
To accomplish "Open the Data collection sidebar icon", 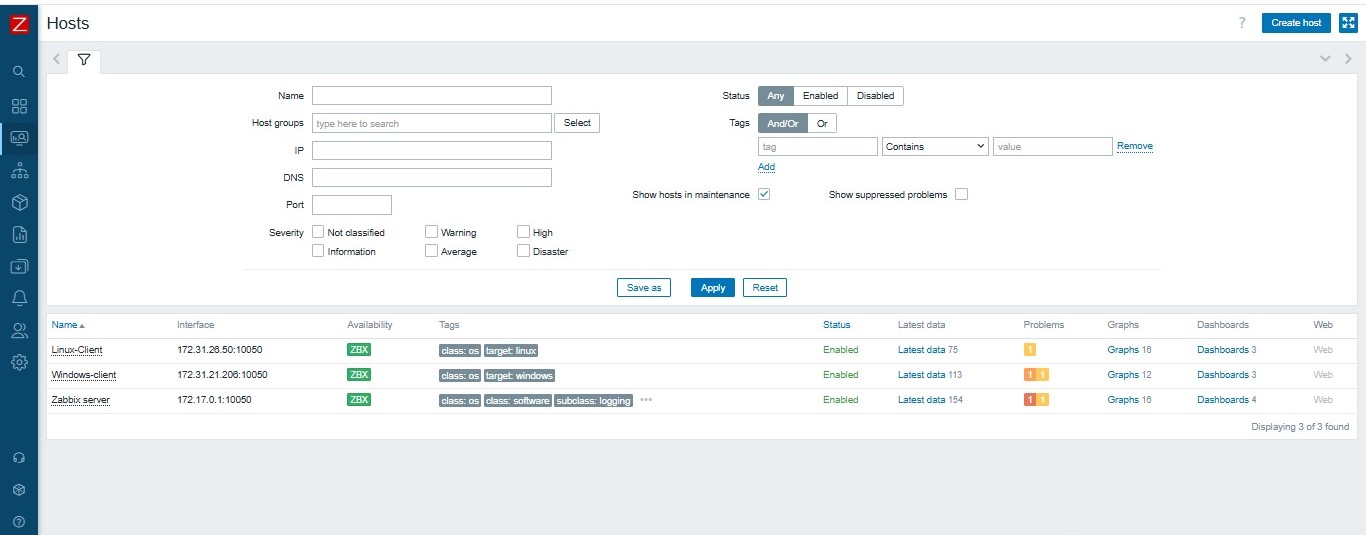I will pos(19,267).
